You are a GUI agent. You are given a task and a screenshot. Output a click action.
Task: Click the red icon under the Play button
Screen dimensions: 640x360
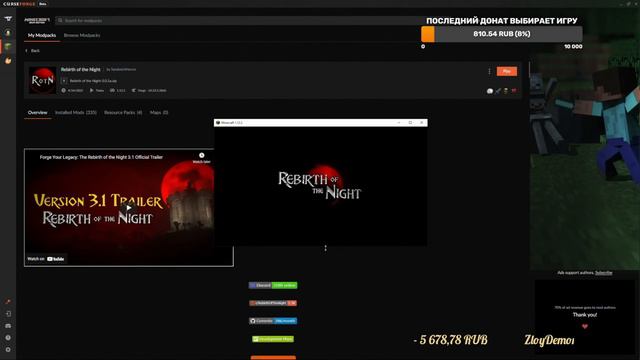514,91
